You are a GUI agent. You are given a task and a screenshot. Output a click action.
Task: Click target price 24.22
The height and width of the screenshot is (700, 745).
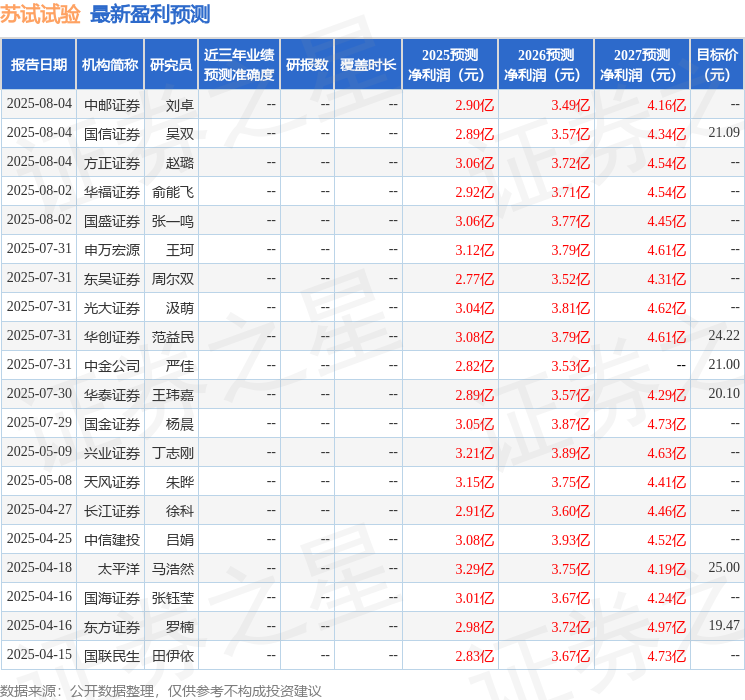[724, 336]
